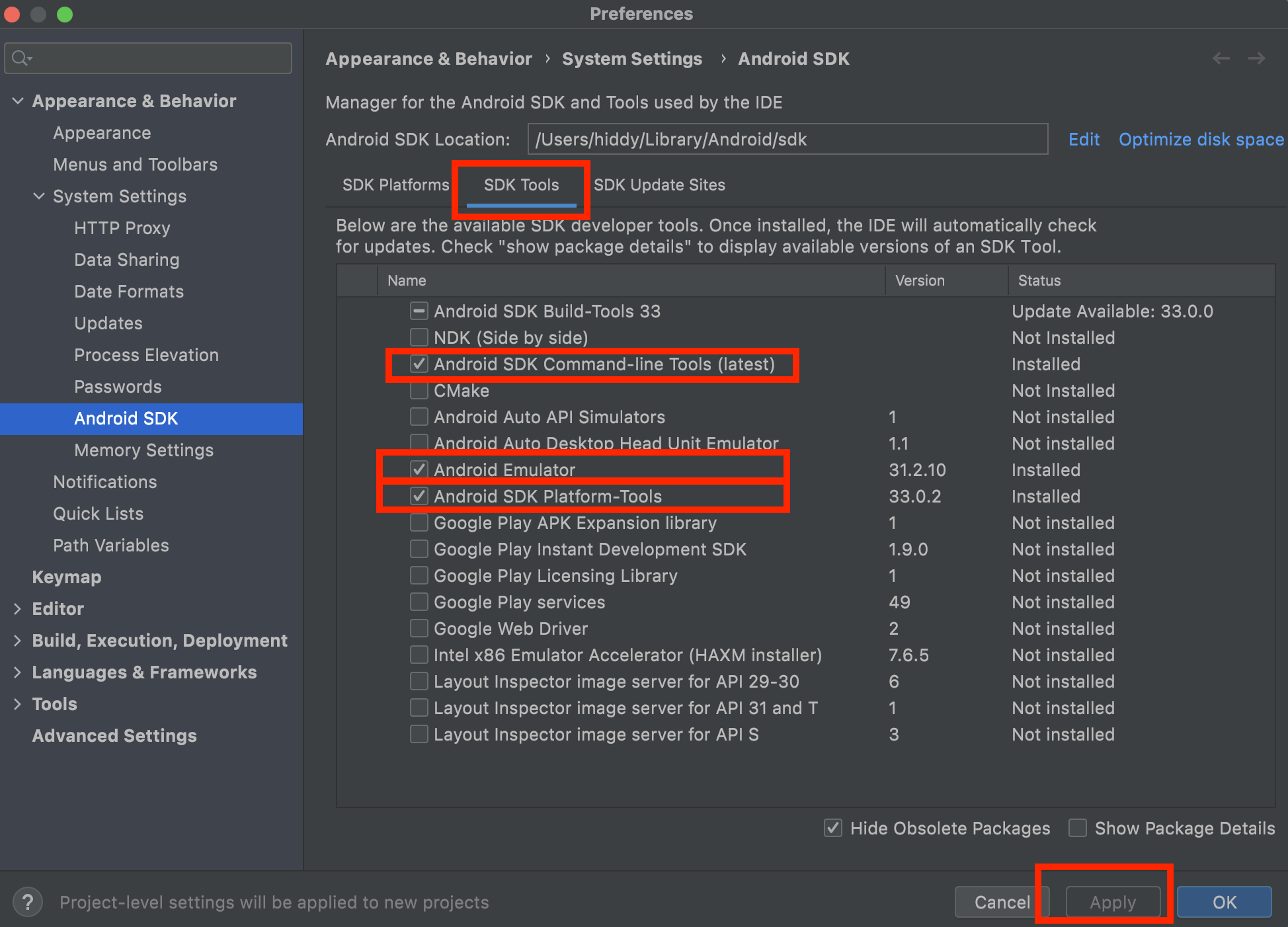The width and height of the screenshot is (1288, 927).
Task: Open Optimize disk space
Action: (1201, 140)
